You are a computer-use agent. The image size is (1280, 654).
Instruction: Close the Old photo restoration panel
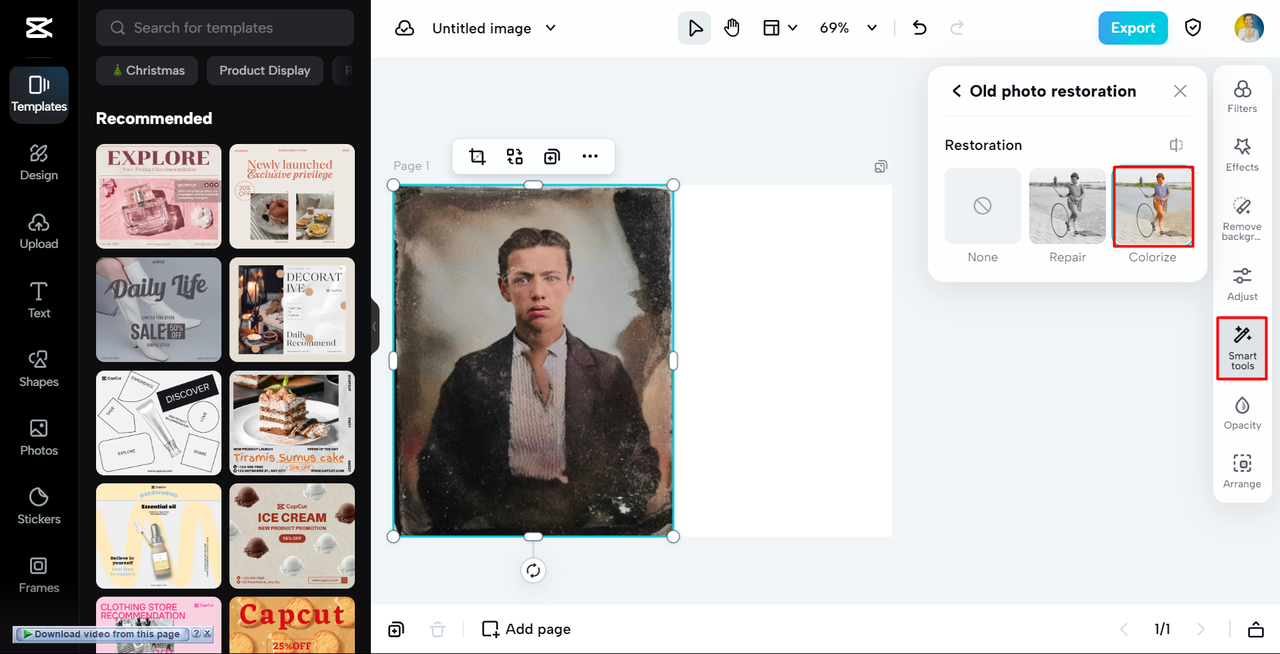pos(1180,91)
